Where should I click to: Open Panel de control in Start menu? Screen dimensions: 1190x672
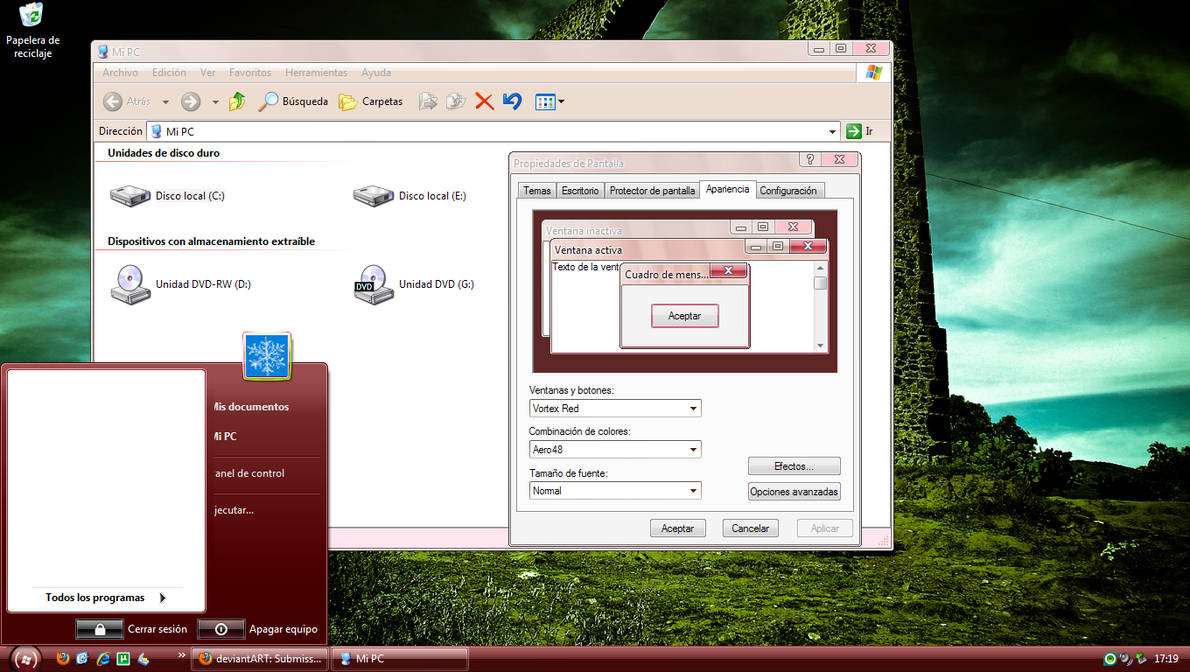[250, 473]
